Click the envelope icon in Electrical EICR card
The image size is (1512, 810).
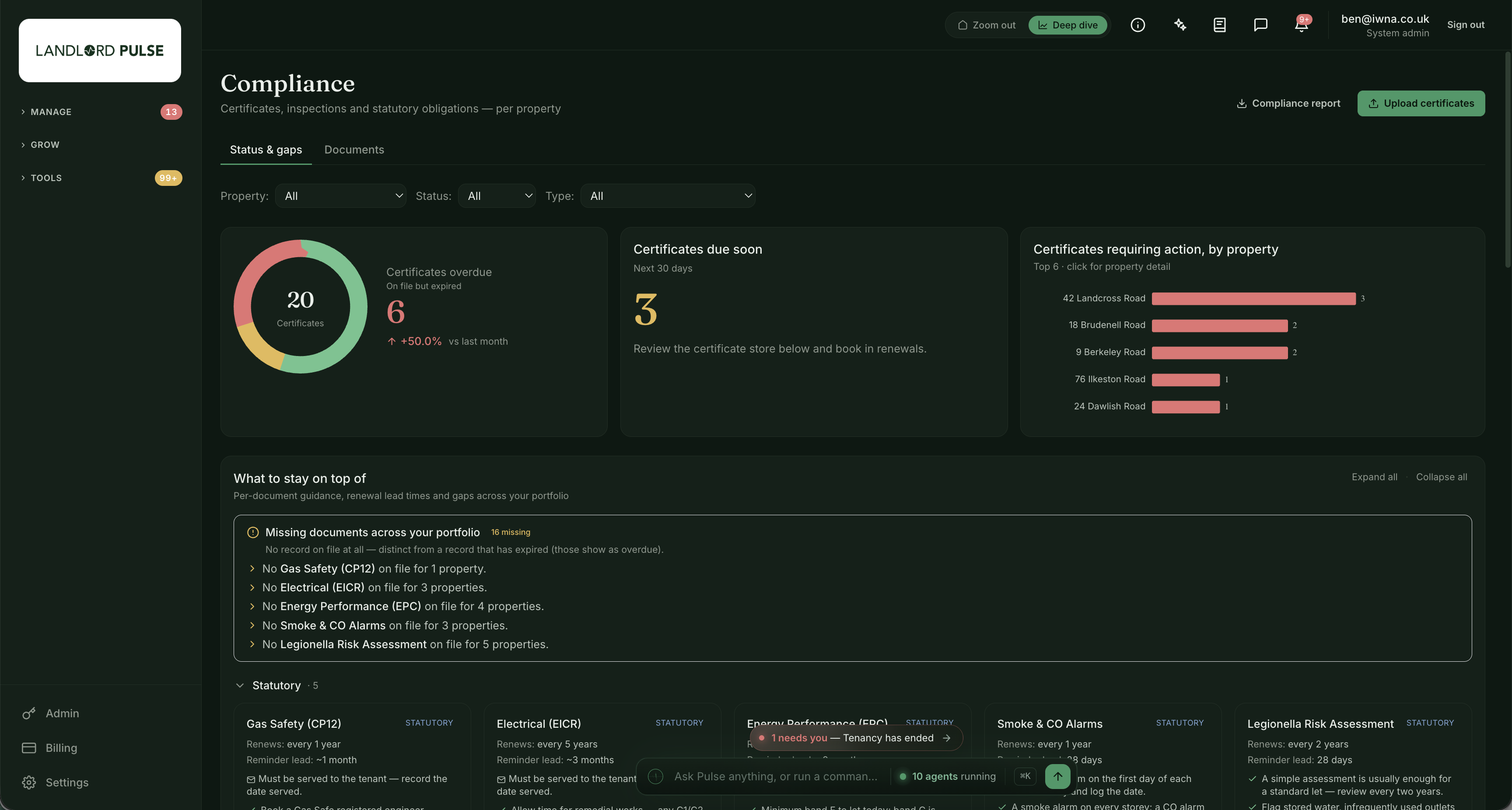[x=500, y=779]
